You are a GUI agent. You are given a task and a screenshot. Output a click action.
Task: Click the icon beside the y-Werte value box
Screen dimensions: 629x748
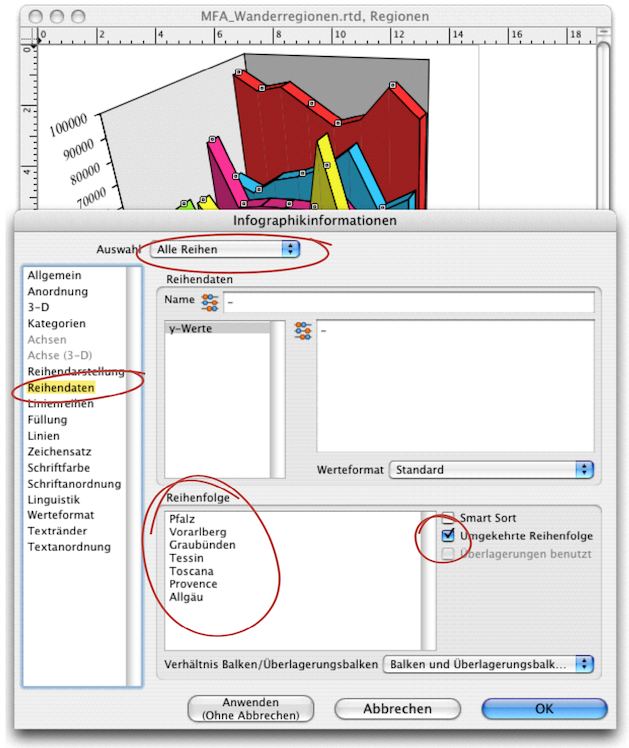point(302,332)
